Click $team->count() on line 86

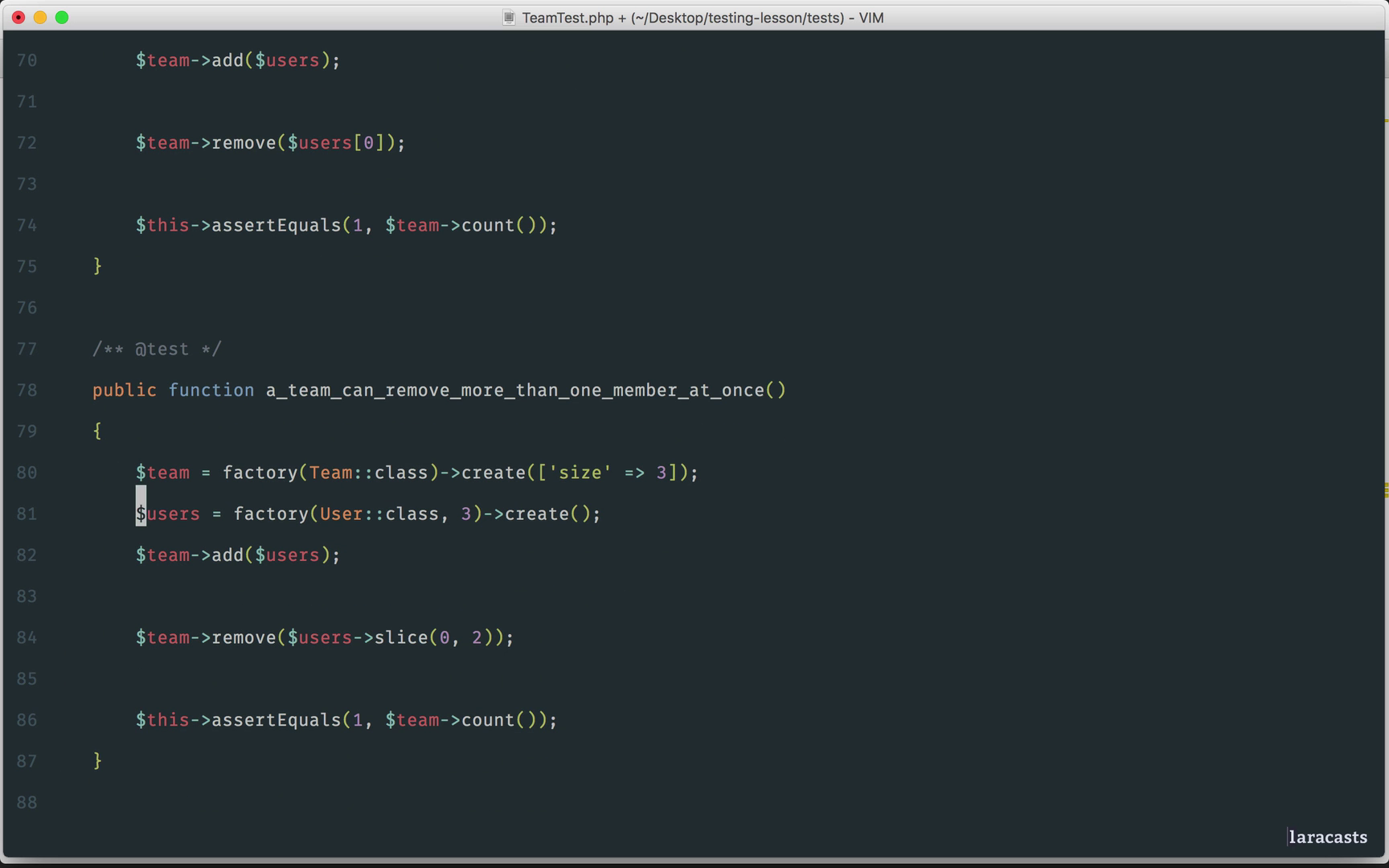(461, 720)
